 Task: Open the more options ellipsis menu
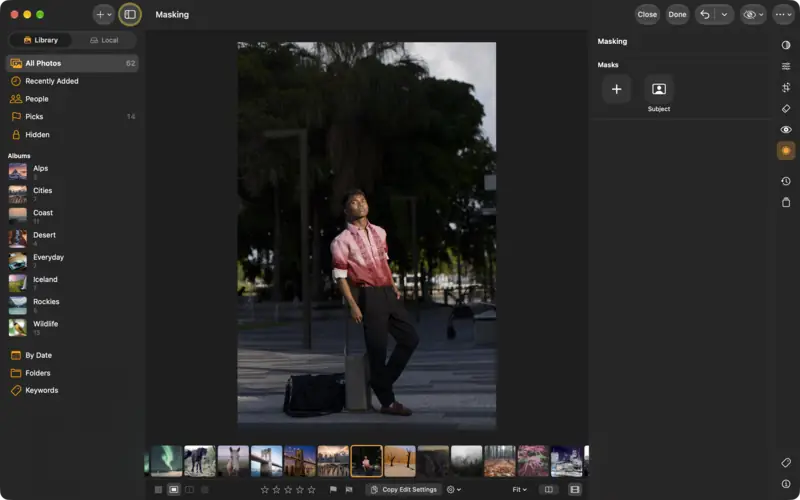784,15
